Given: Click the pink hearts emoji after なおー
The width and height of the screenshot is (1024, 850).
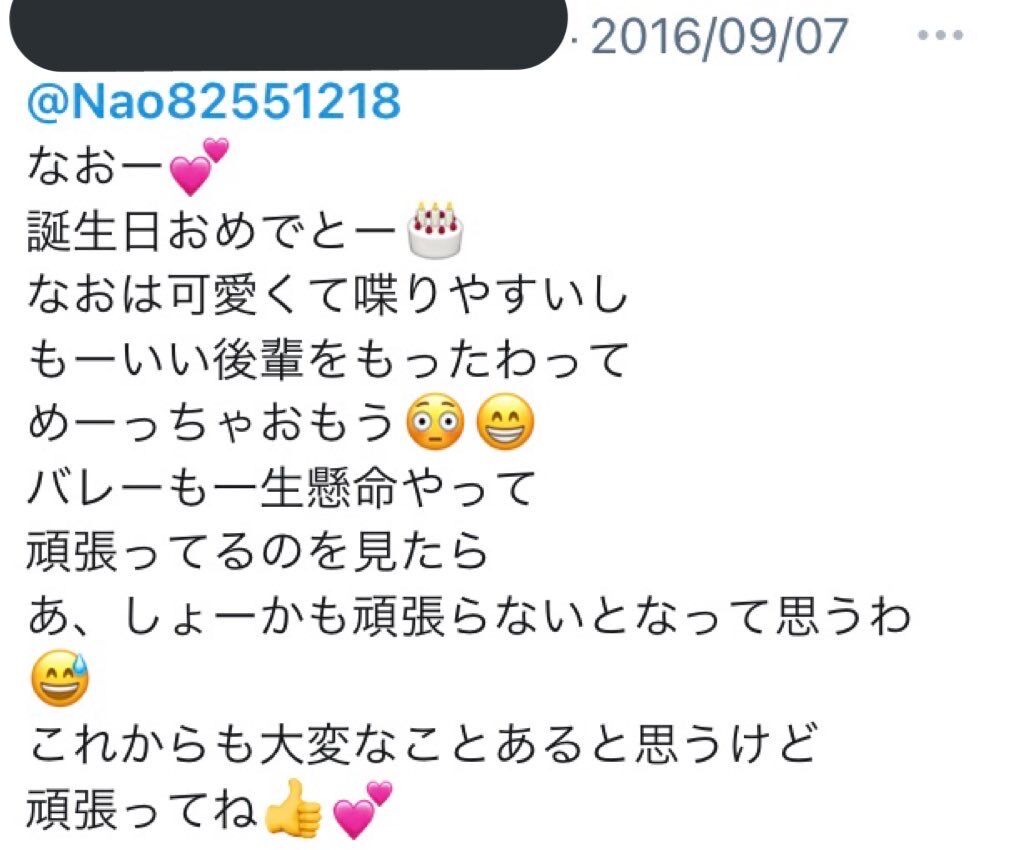Looking at the screenshot, I should coord(199,166).
